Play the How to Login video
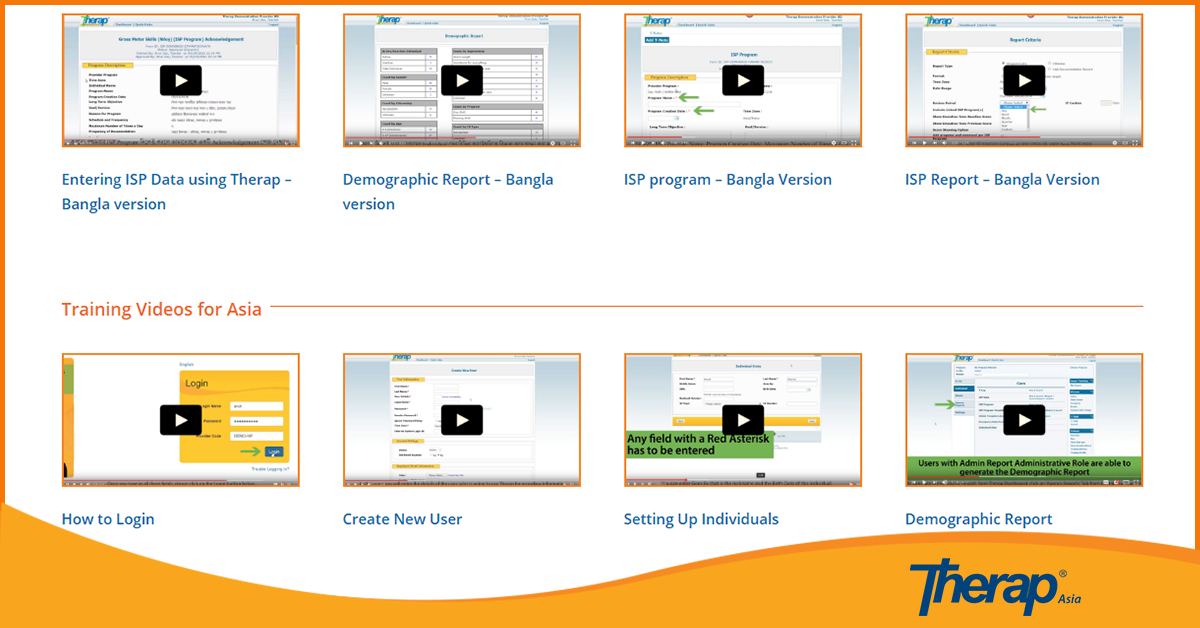This screenshot has width=1200, height=628. pyautogui.click(x=180, y=420)
